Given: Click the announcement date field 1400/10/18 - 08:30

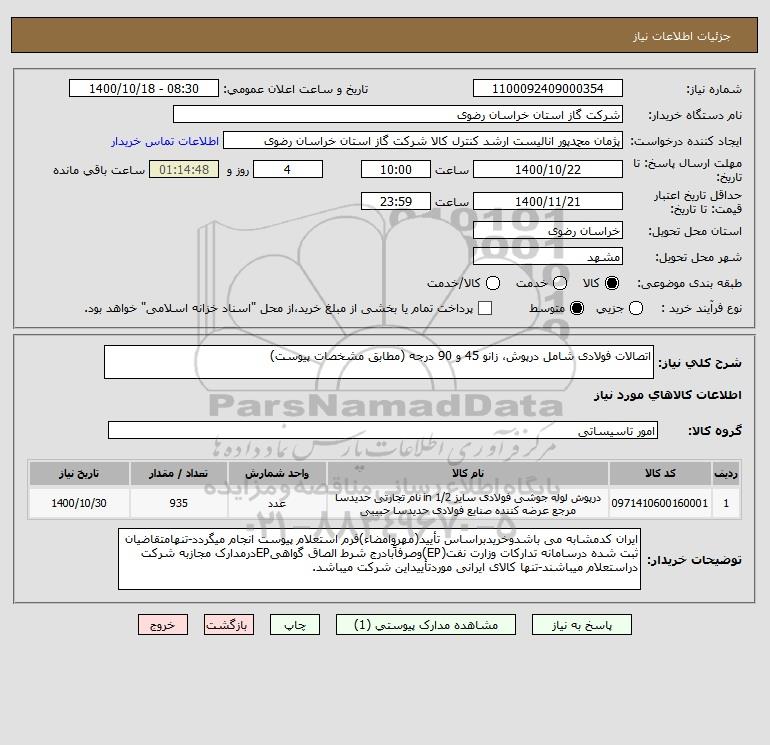Looking at the screenshot, I should click(x=144, y=88).
